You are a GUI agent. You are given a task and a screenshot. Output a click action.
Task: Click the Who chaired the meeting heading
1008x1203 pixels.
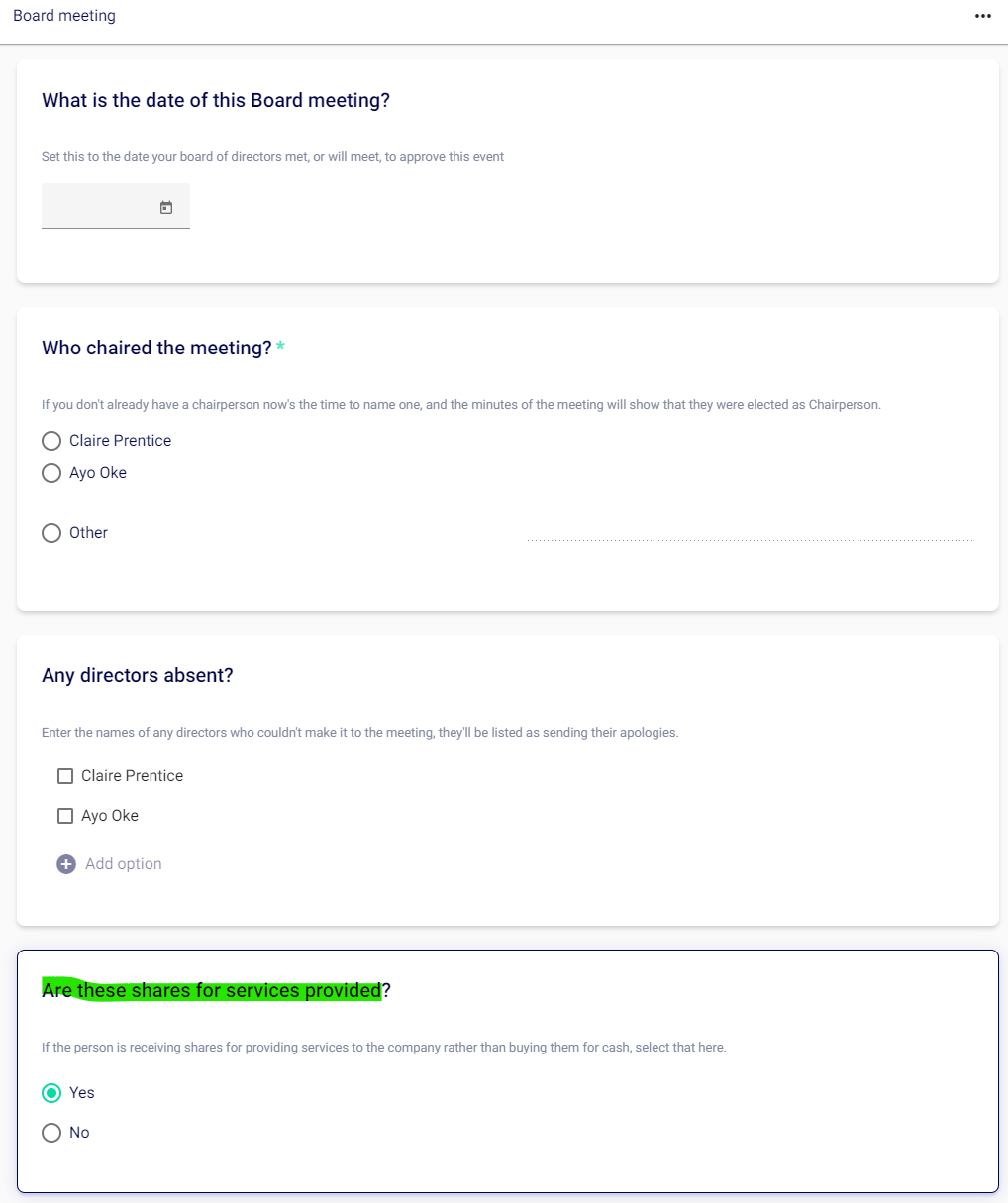(x=156, y=349)
